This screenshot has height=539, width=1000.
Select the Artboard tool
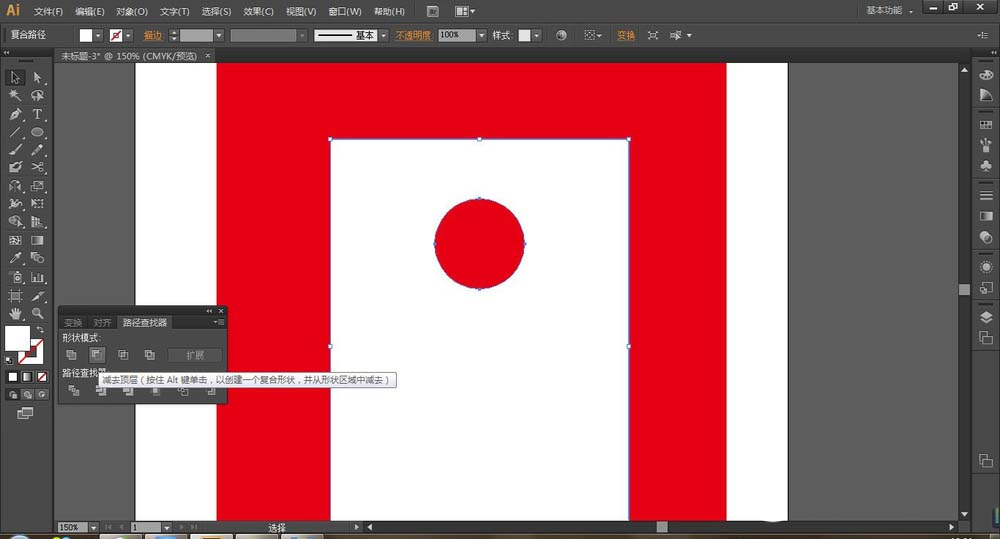coord(15,296)
